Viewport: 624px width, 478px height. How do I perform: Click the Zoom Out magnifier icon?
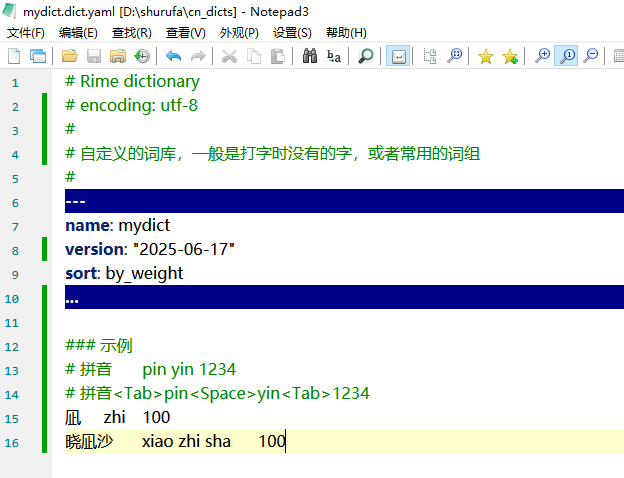591,57
